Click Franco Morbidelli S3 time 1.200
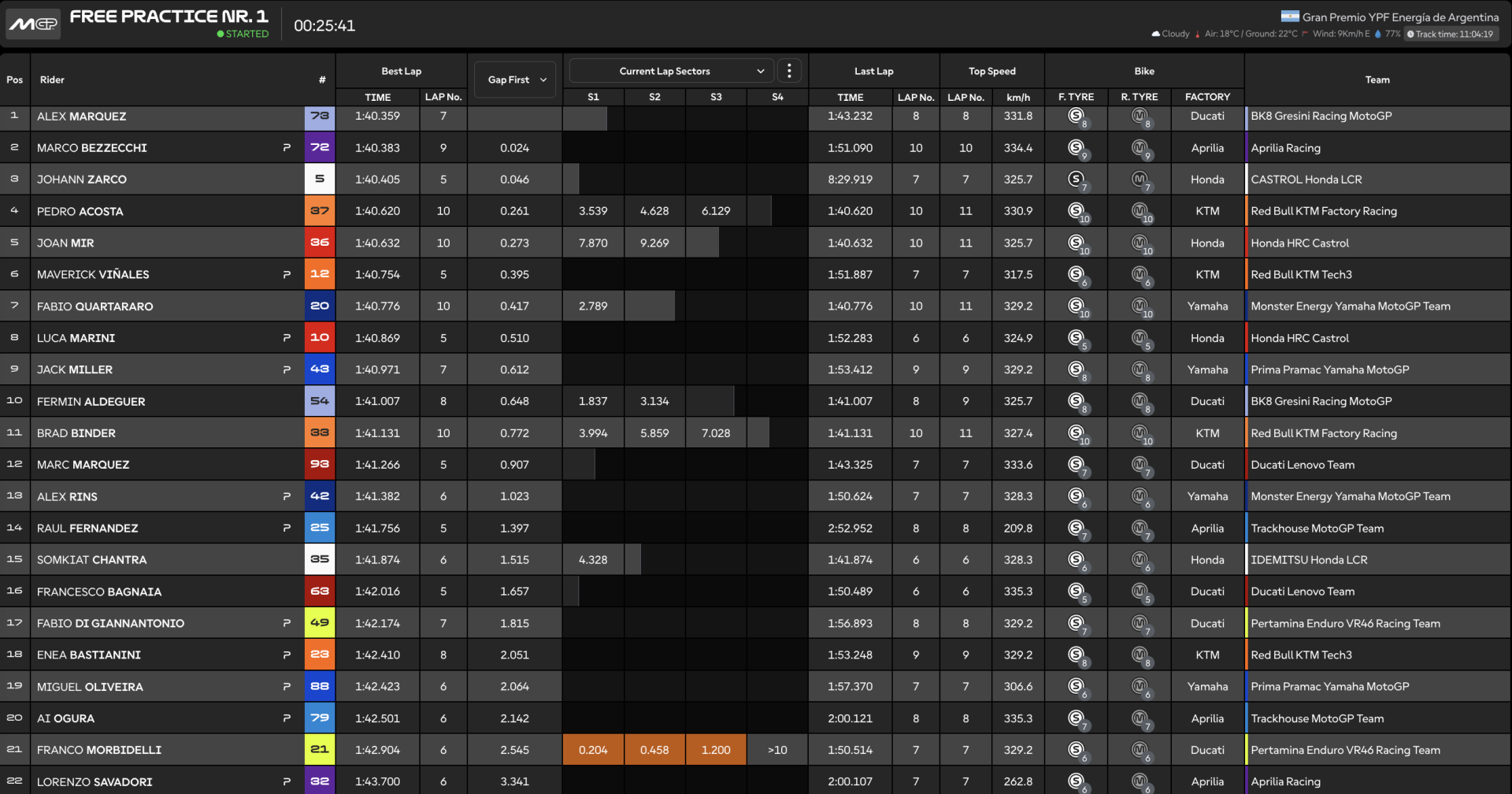This screenshot has width=1512, height=794. click(x=716, y=750)
